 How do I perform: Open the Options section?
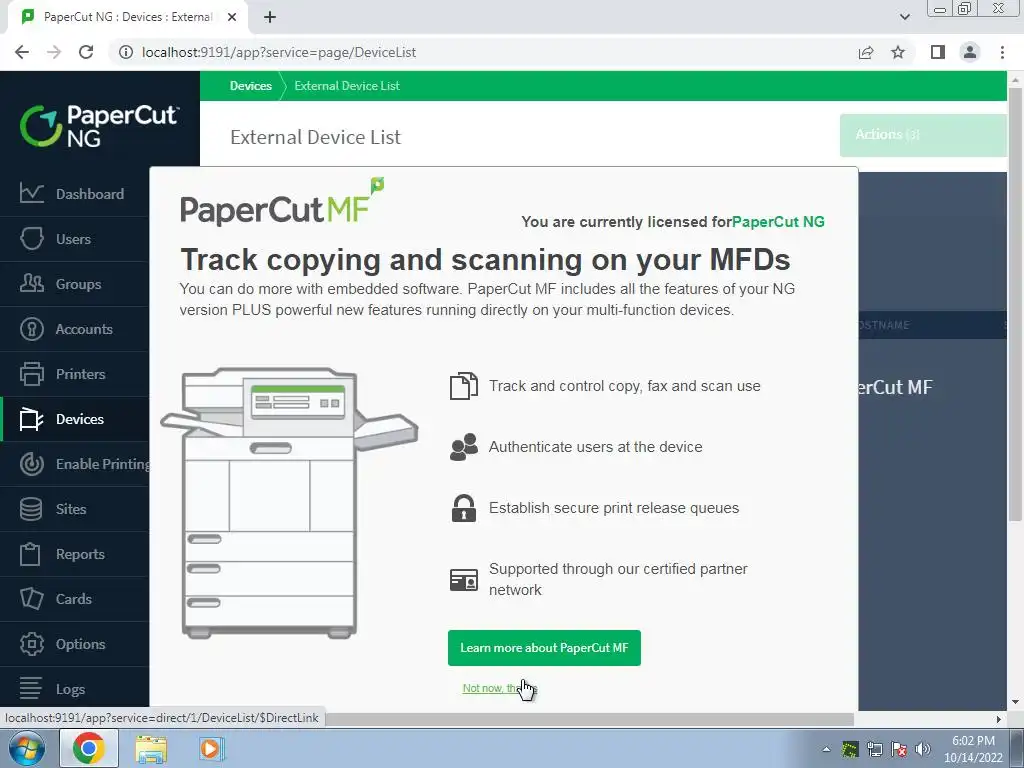pyautogui.click(x=80, y=645)
